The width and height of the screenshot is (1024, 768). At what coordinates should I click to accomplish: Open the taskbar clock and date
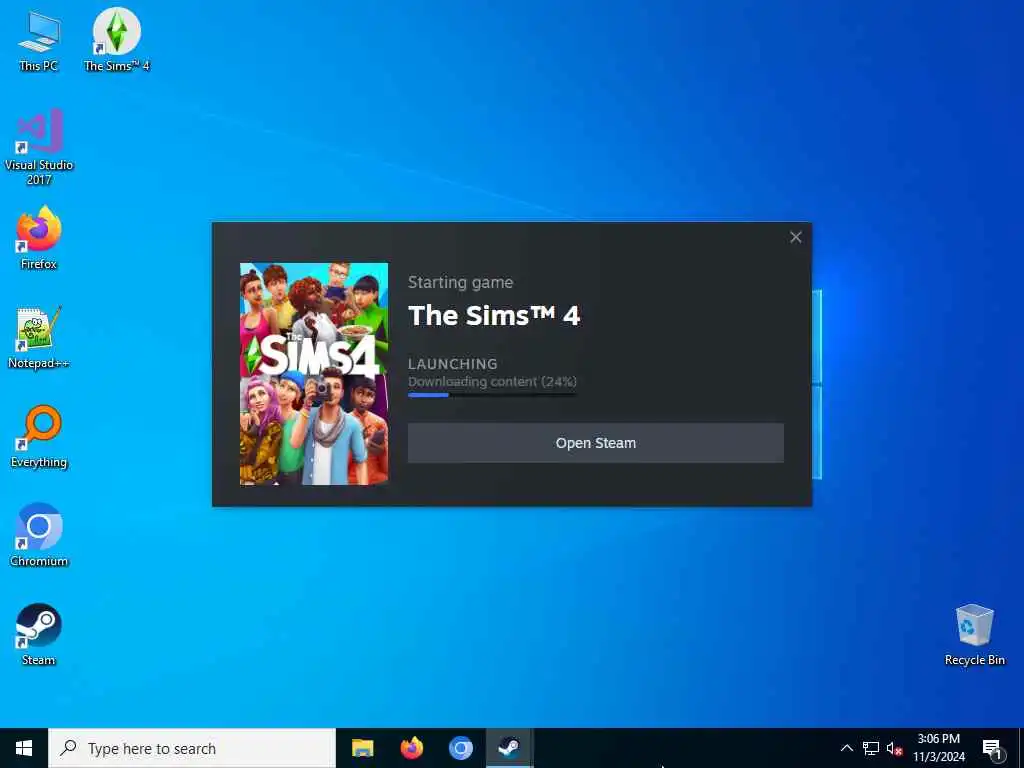938,748
